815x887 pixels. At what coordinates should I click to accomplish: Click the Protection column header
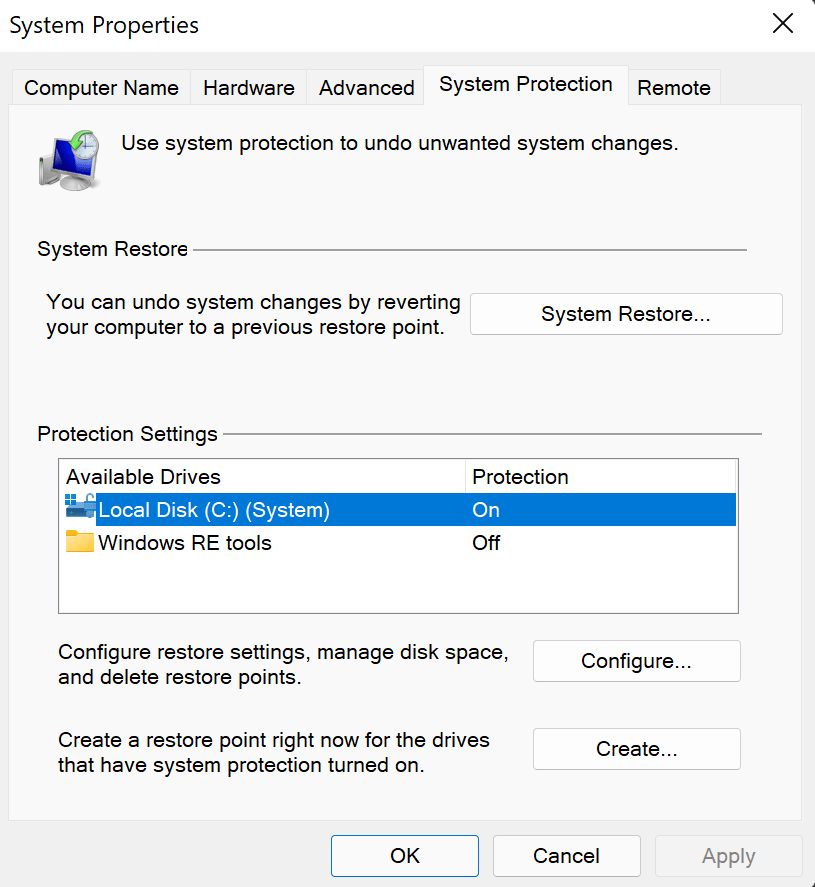[520, 477]
